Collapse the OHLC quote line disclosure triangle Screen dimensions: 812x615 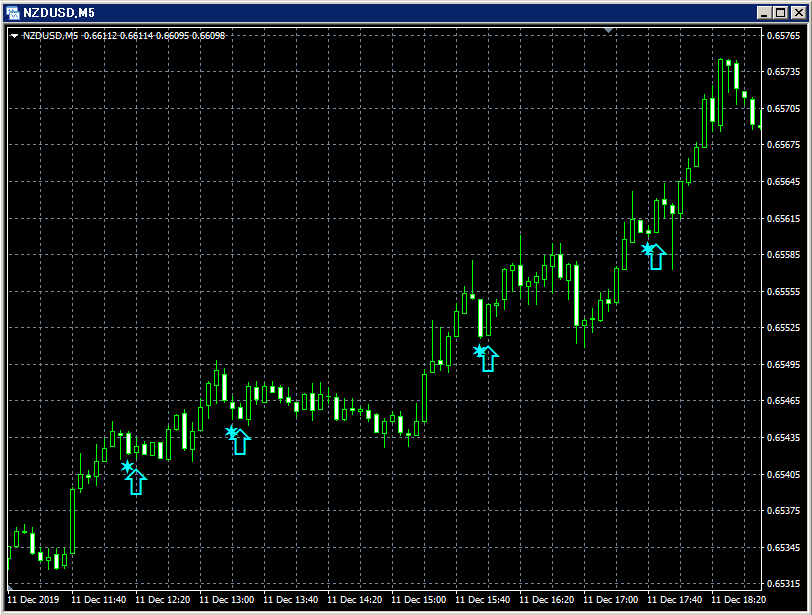[14, 33]
